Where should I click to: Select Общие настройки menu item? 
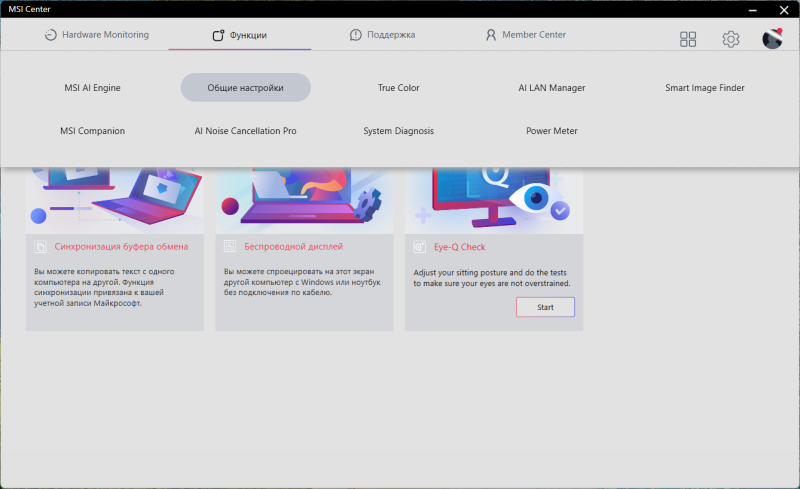click(245, 88)
